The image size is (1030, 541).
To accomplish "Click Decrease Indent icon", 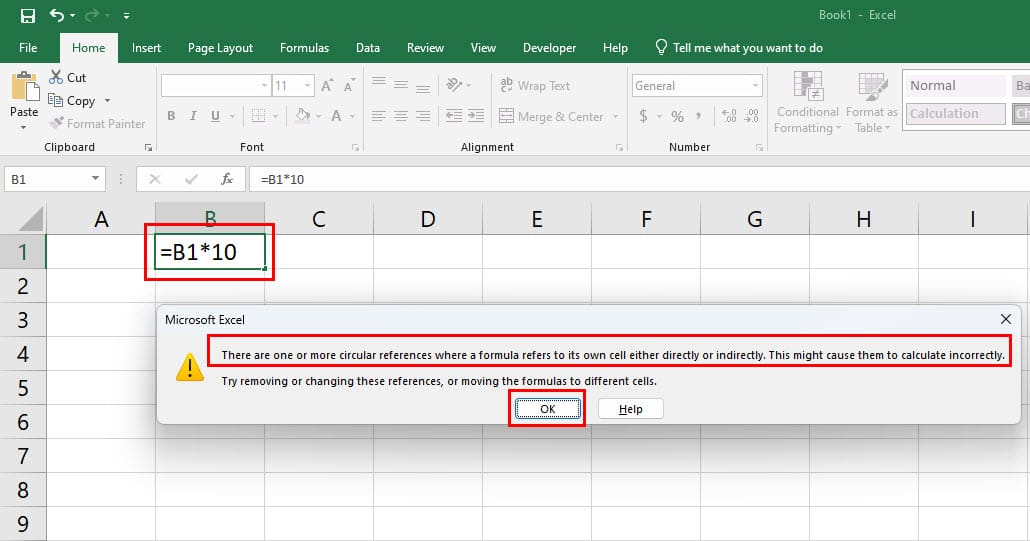I will click(x=454, y=116).
